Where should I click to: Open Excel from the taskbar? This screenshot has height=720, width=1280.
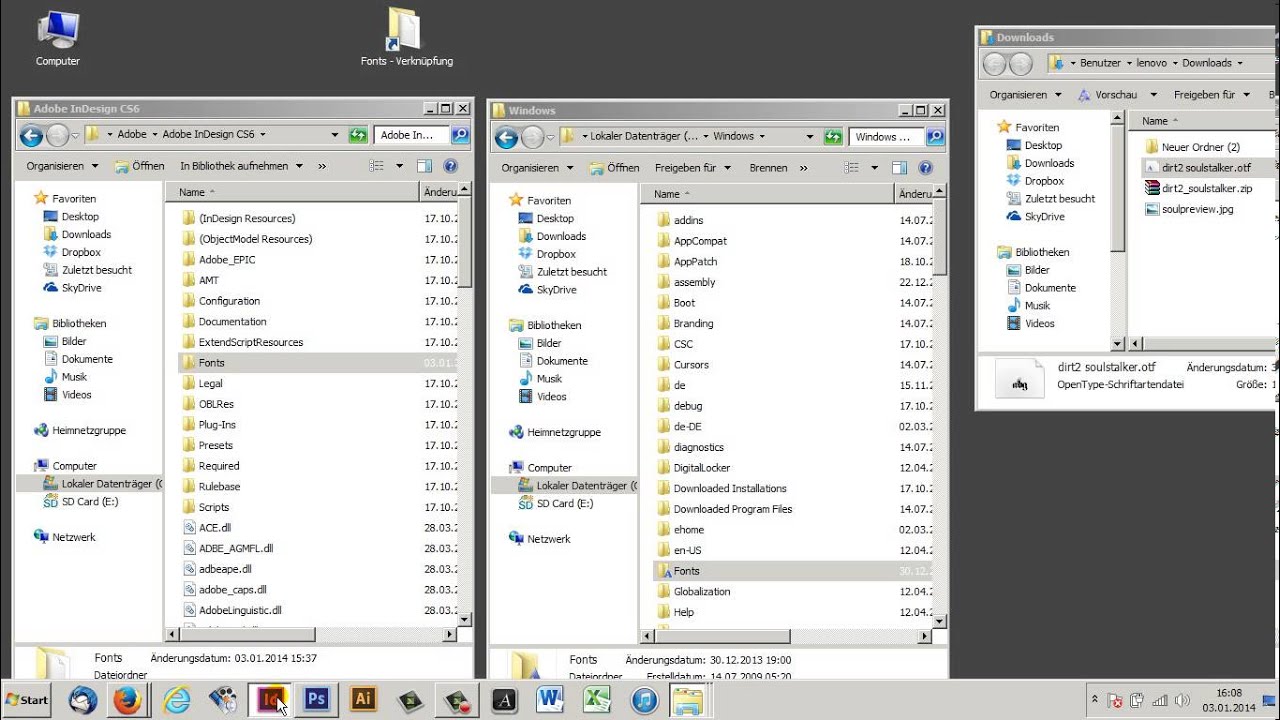(x=597, y=700)
